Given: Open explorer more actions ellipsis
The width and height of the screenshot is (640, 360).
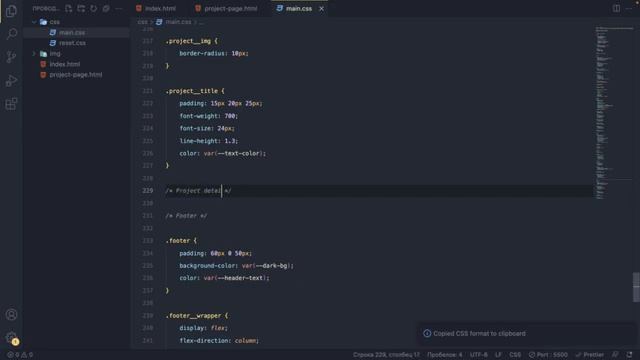Looking at the screenshot, I should click(118, 8).
